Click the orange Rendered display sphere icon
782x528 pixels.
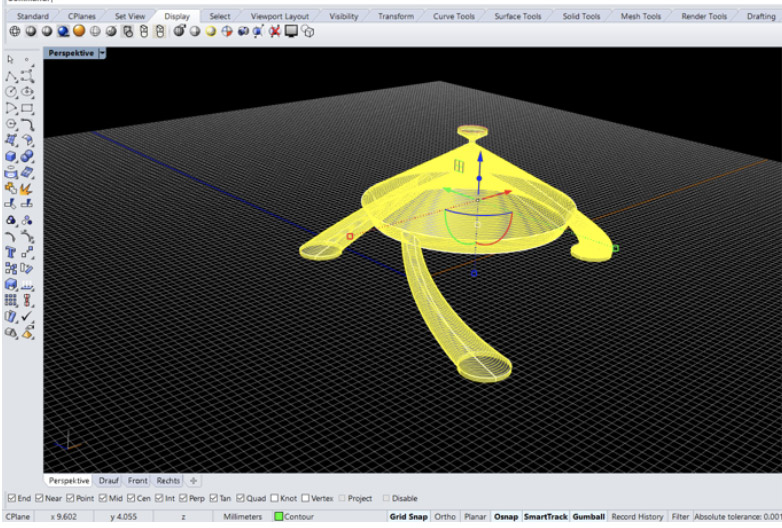click(x=79, y=31)
